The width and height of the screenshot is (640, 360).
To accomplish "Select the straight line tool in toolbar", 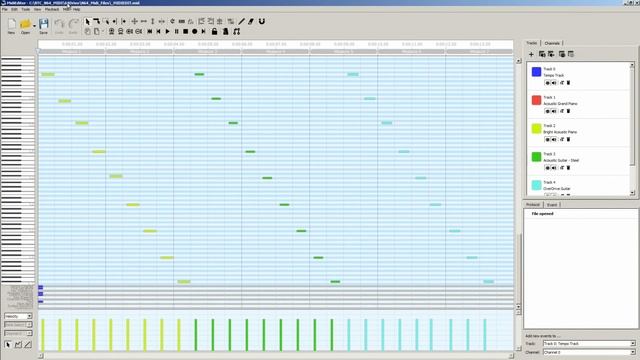I will [242, 21].
